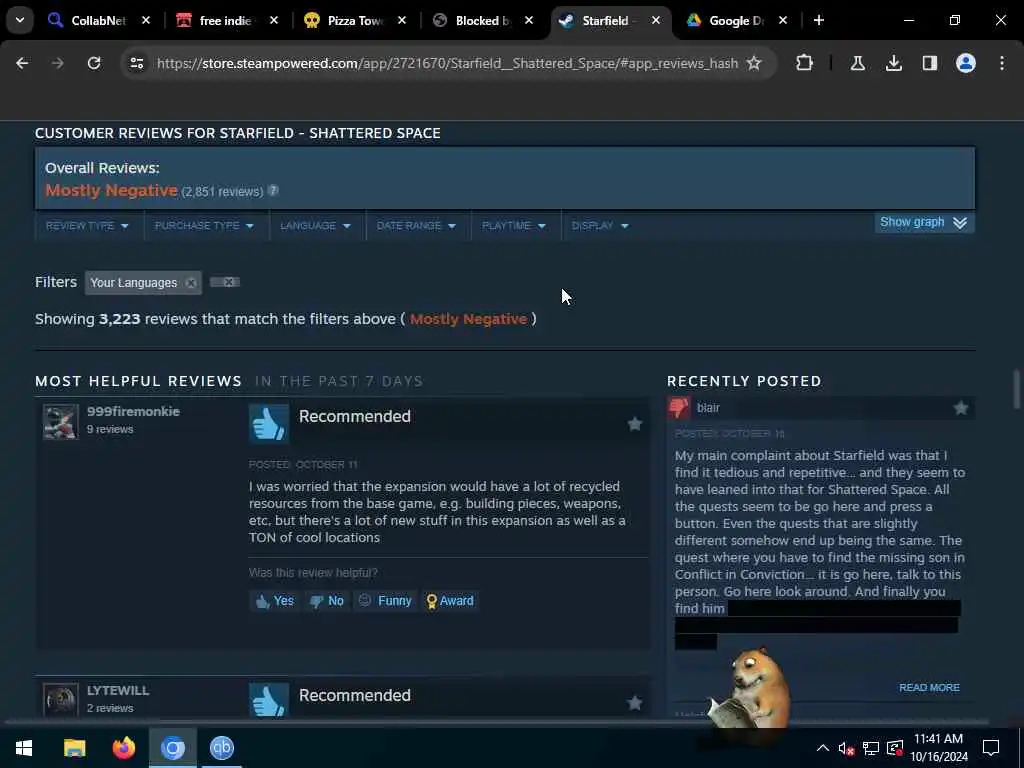Click the page vertical scrollbar thumb
The height and width of the screenshot is (768, 1024).
pos(1016,389)
